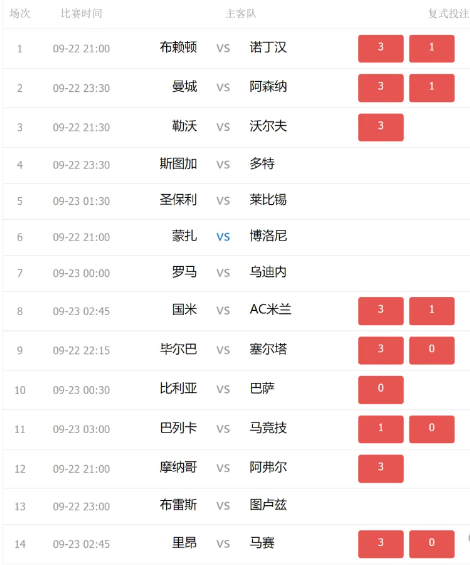The image size is (470, 565).
Task: Toggle the 3 pick for 国米 vs AC米兰
Action: (x=381, y=311)
